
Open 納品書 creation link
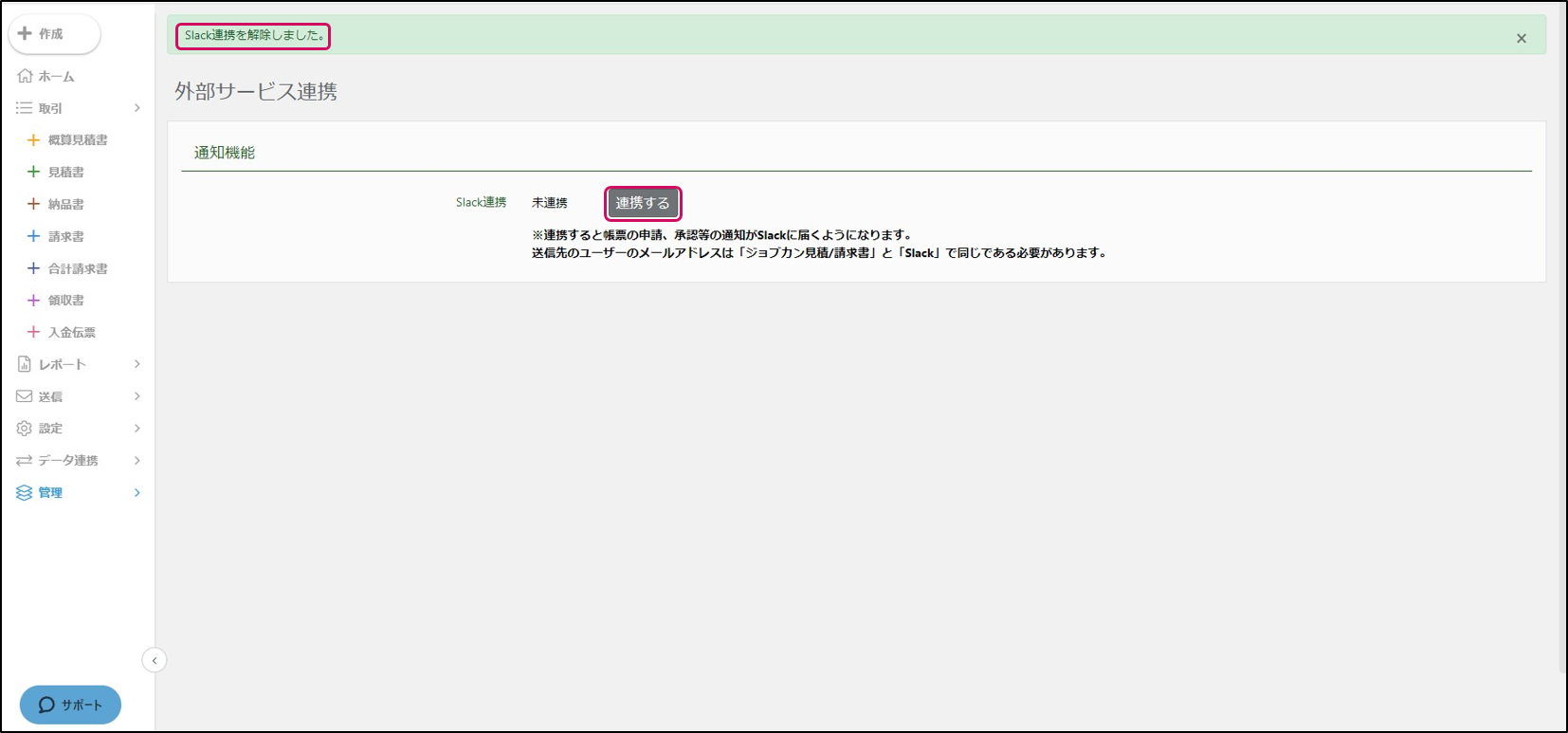(66, 205)
